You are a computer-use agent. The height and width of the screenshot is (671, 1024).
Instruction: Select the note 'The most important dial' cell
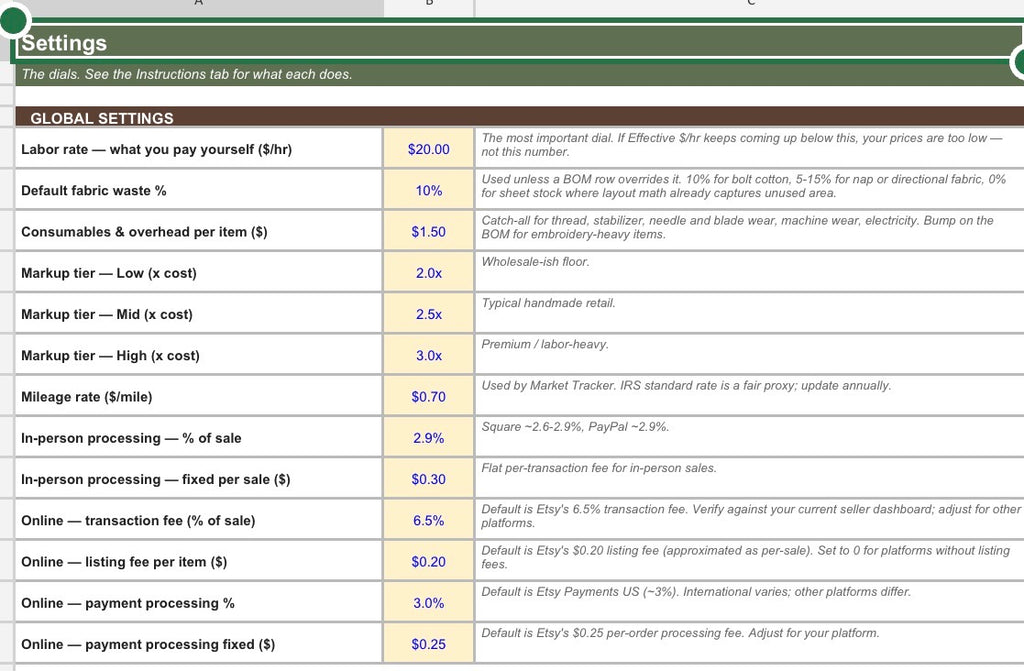coord(750,149)
